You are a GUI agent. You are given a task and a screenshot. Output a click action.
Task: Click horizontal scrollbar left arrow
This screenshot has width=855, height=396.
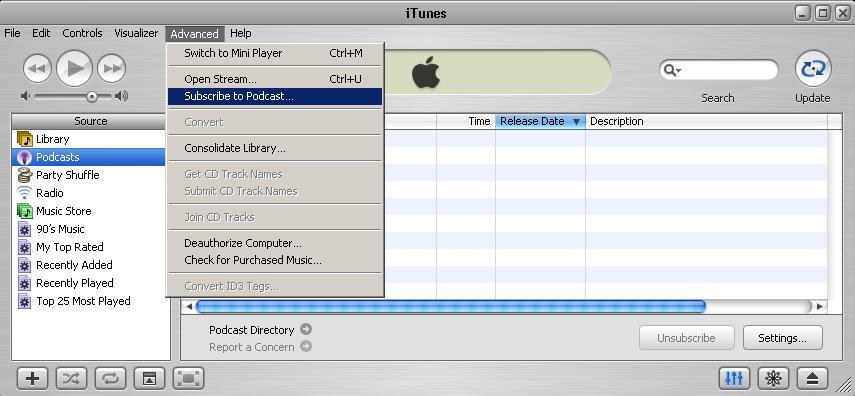(189, 307)
